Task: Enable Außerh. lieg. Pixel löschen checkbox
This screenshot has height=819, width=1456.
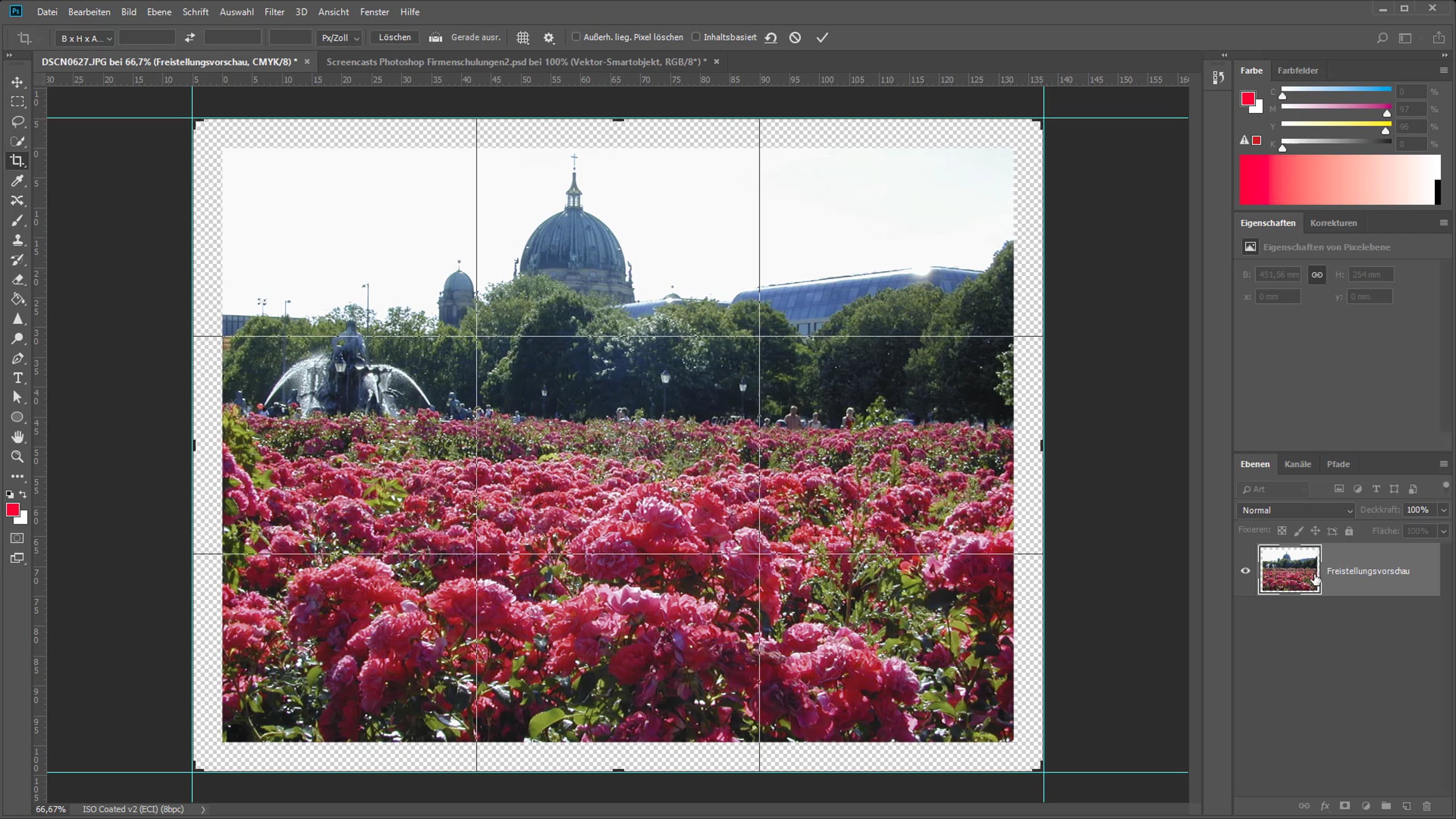Action: pyautogui.click(x=576, y=37)
